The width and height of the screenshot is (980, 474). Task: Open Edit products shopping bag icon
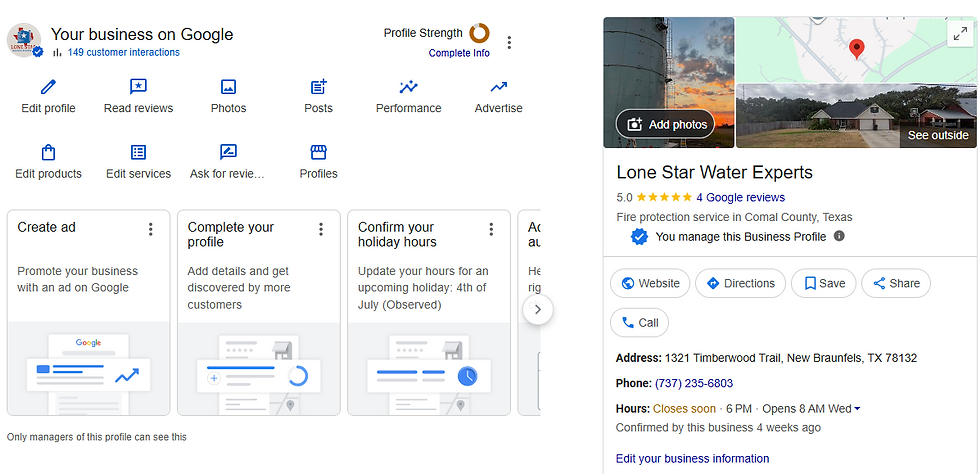48,152
